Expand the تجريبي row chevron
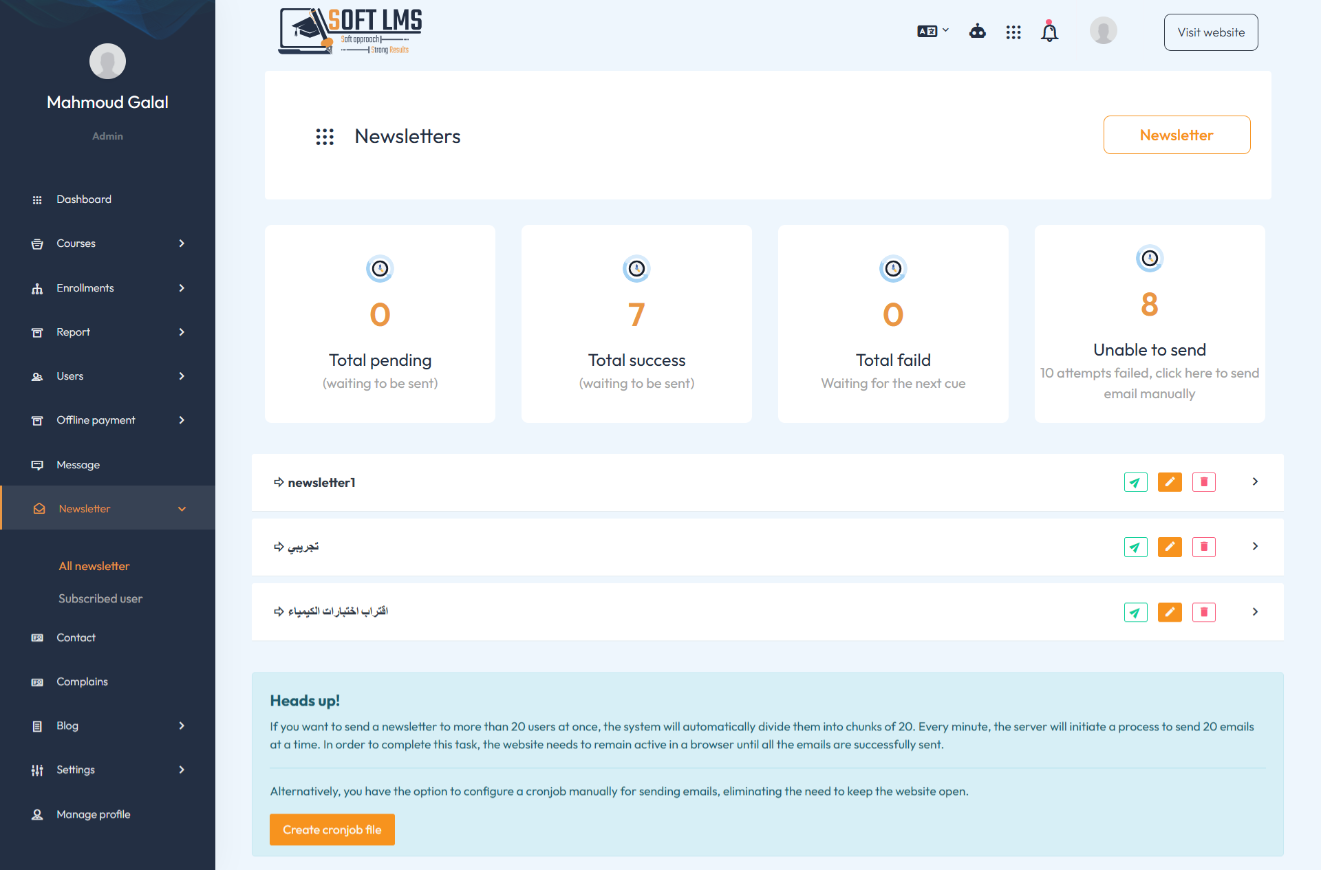 (1255, 547)
